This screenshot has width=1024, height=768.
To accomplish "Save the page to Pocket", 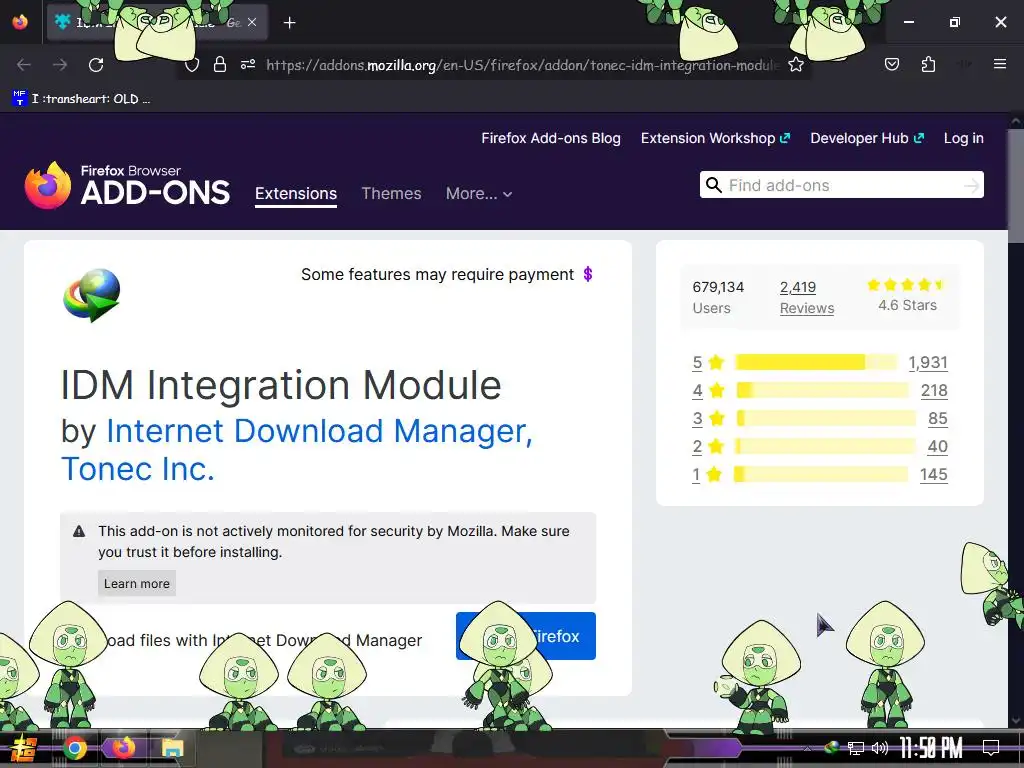I will (x=891, y=64).
